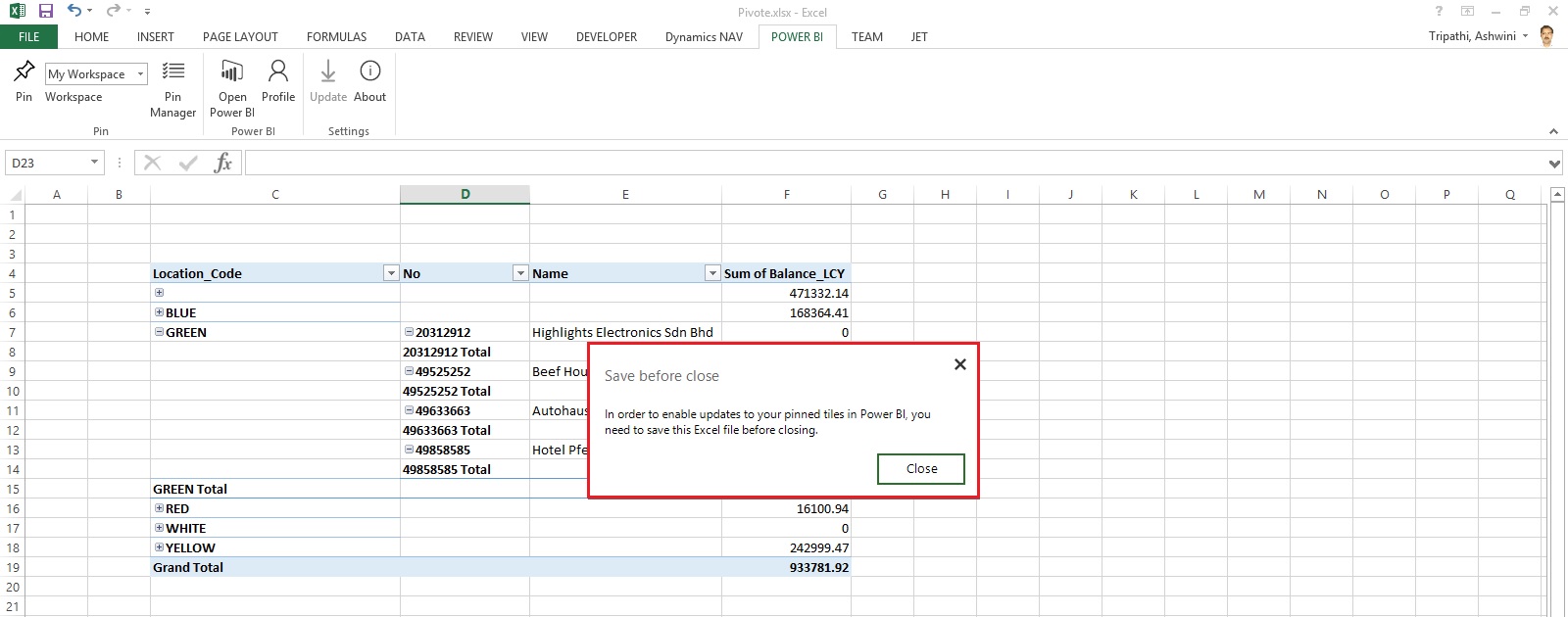The width and height of the screenshot is (1568, 617).
Task: Switch to the JET tab
Action: pyautogui.click(x=919, y=37)
